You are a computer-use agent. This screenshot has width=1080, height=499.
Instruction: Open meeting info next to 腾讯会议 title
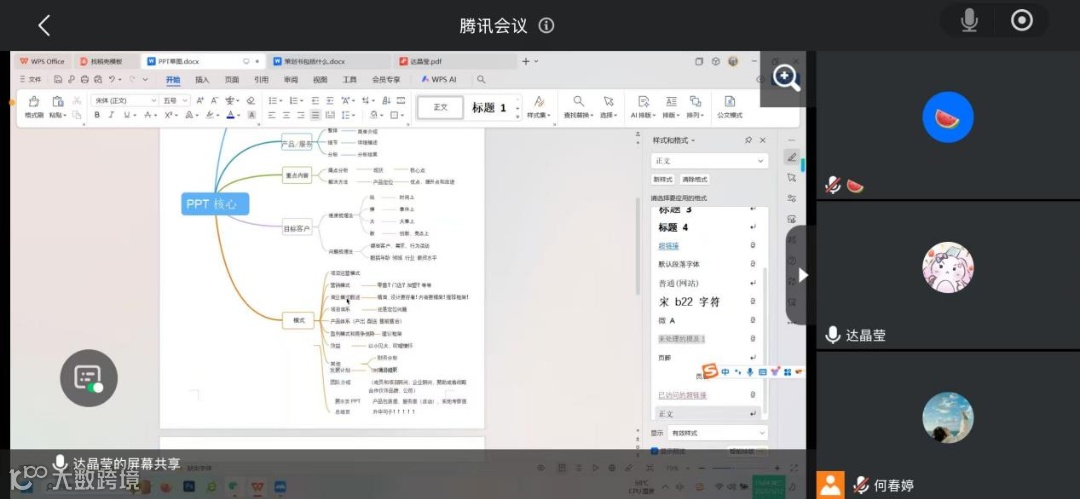pyautogui.click(x=546, y=26)
